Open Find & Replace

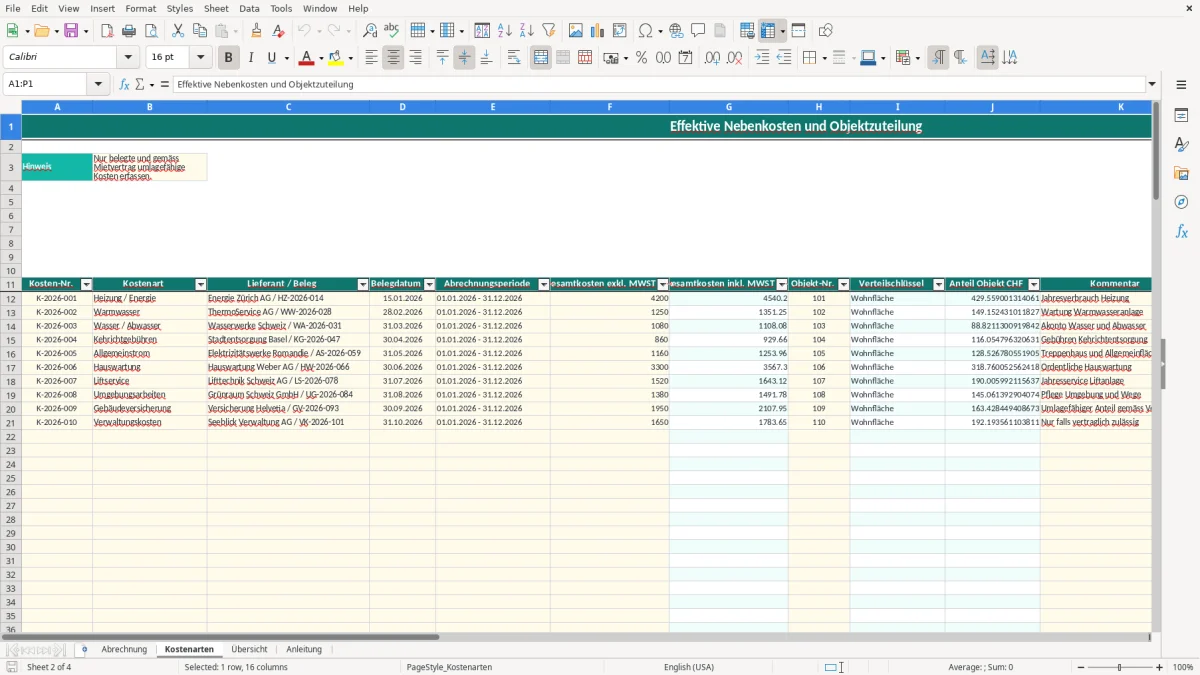[370, 31]
